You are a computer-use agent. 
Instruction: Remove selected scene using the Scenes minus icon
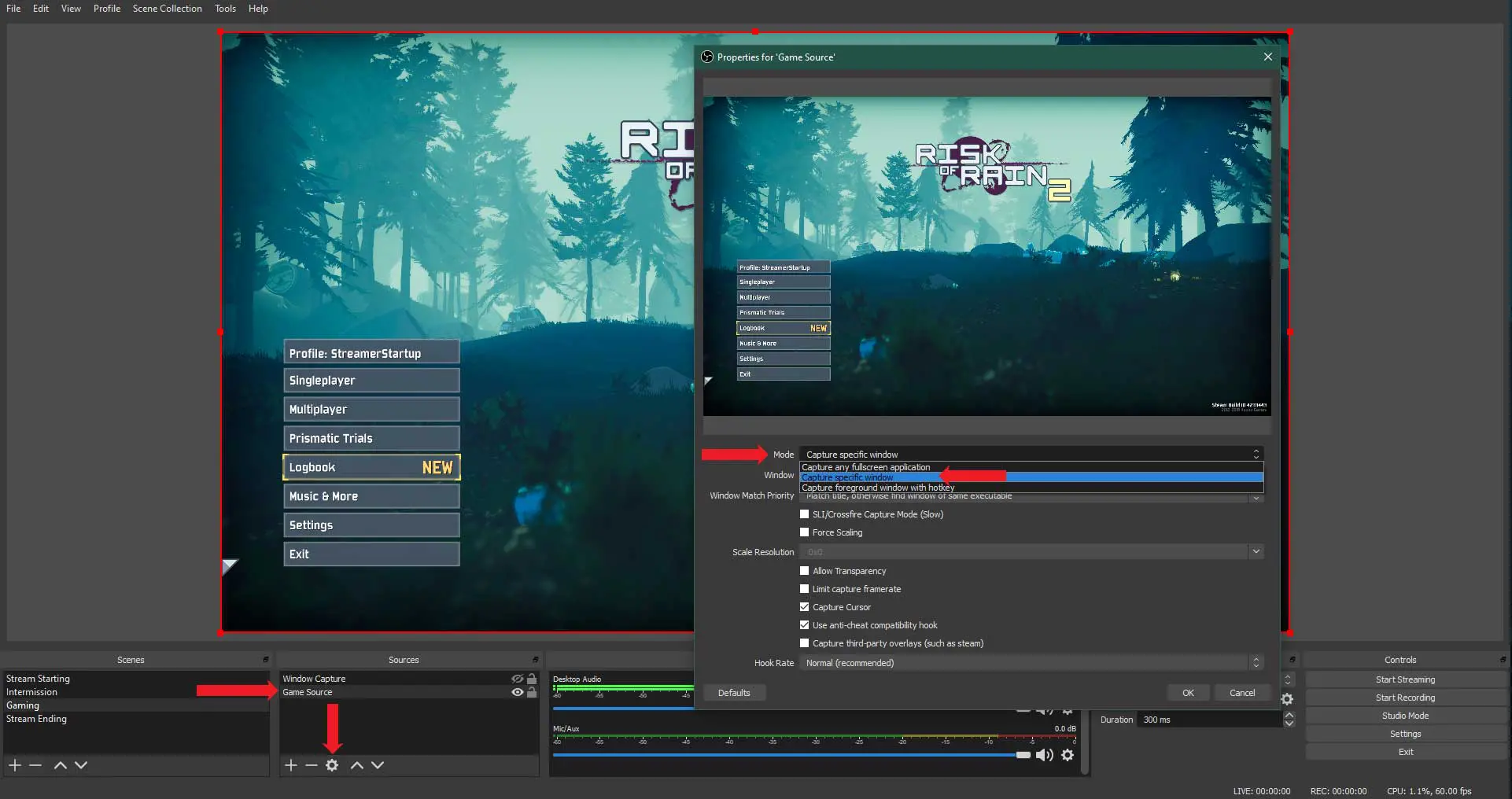click(35, 765)
